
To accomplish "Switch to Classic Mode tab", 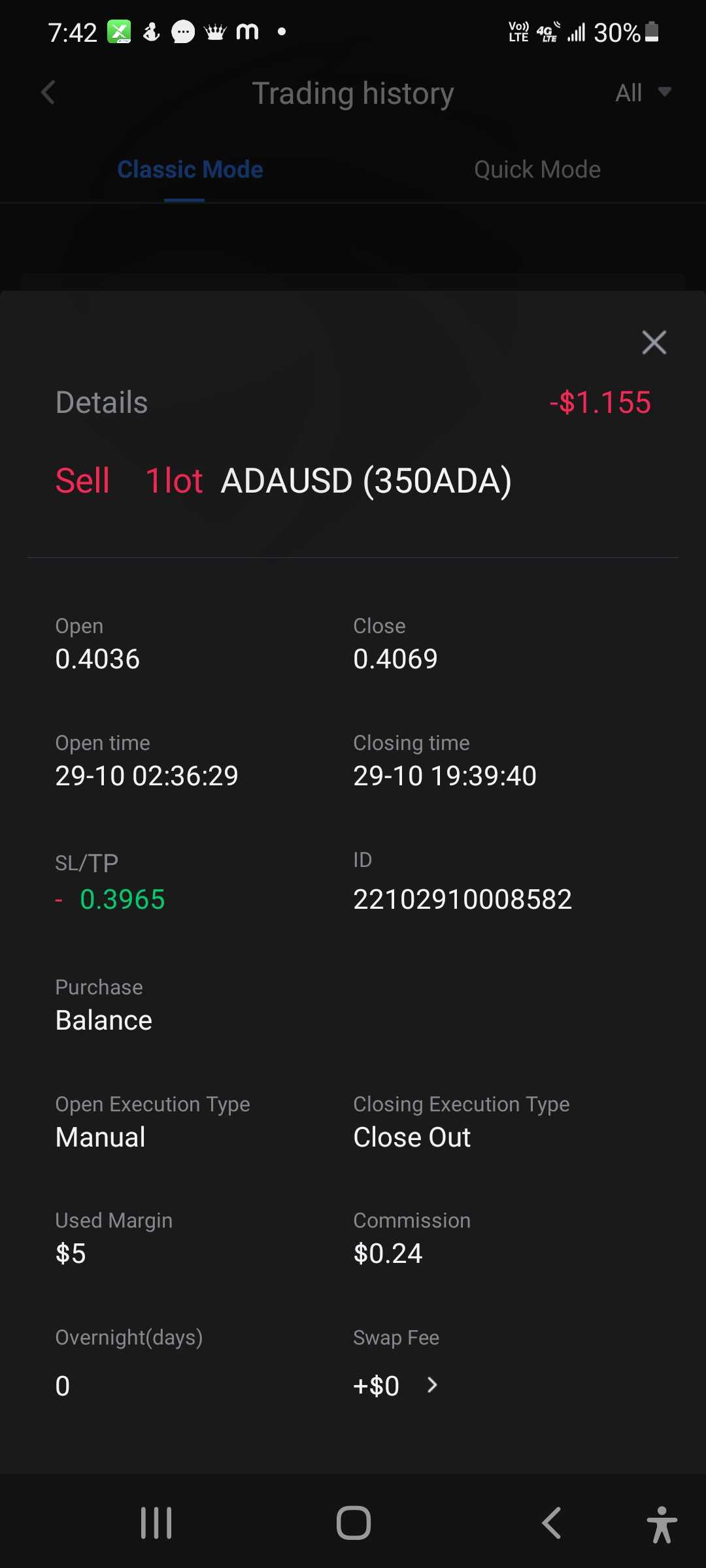I will (190, 170).
